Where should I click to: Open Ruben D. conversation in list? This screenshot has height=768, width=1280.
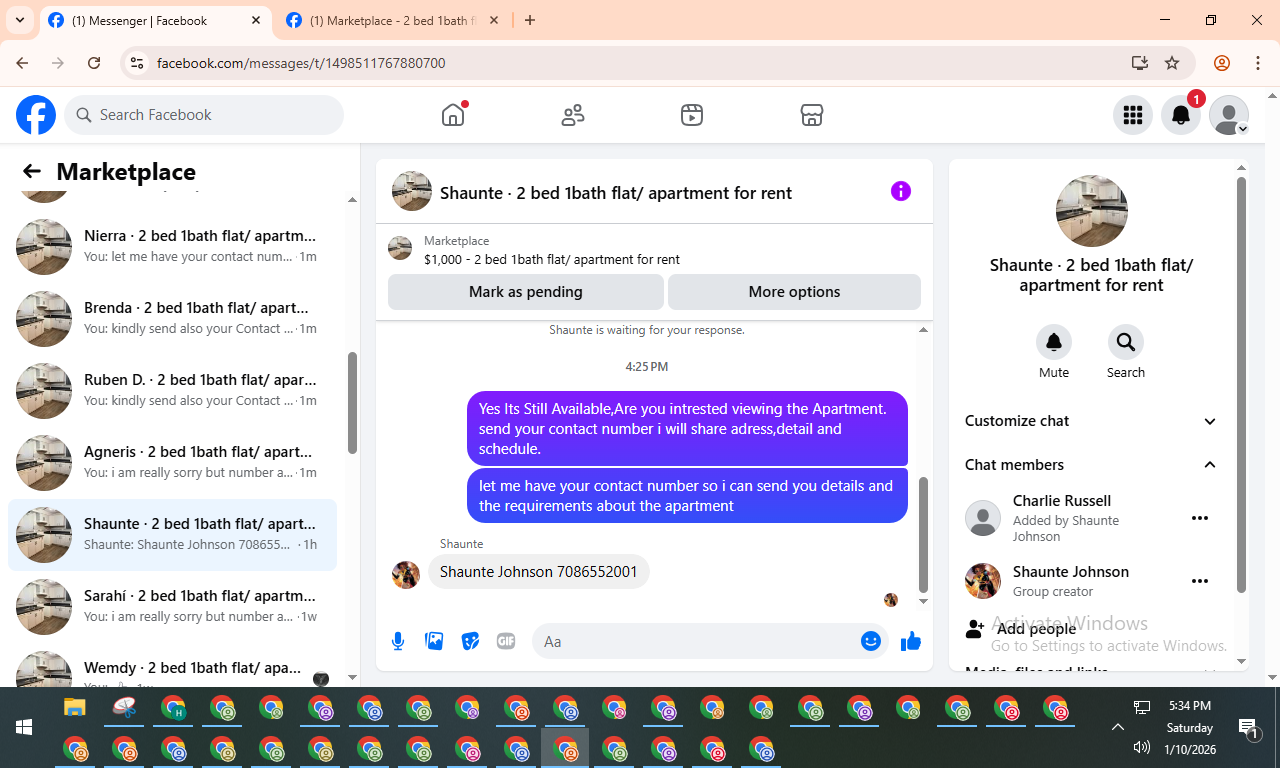(172, 390)
